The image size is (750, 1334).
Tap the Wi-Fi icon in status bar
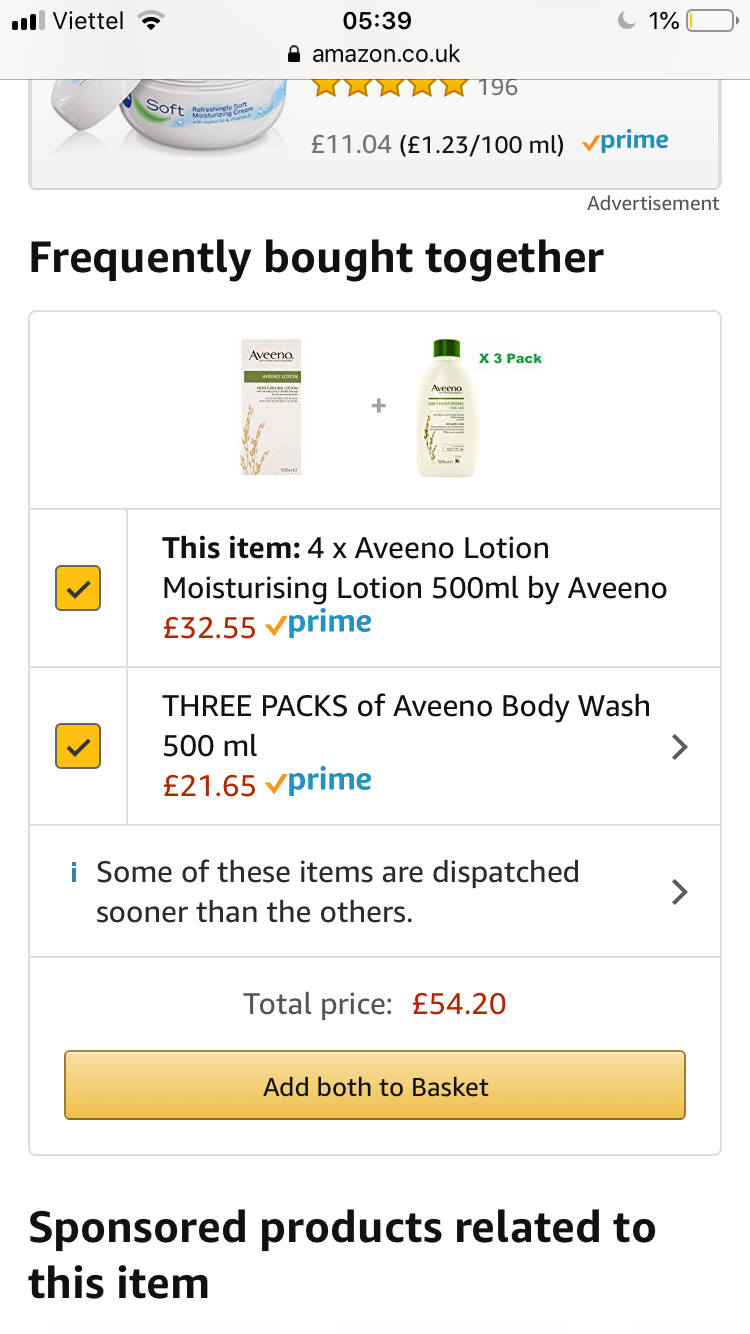(152, 21)
